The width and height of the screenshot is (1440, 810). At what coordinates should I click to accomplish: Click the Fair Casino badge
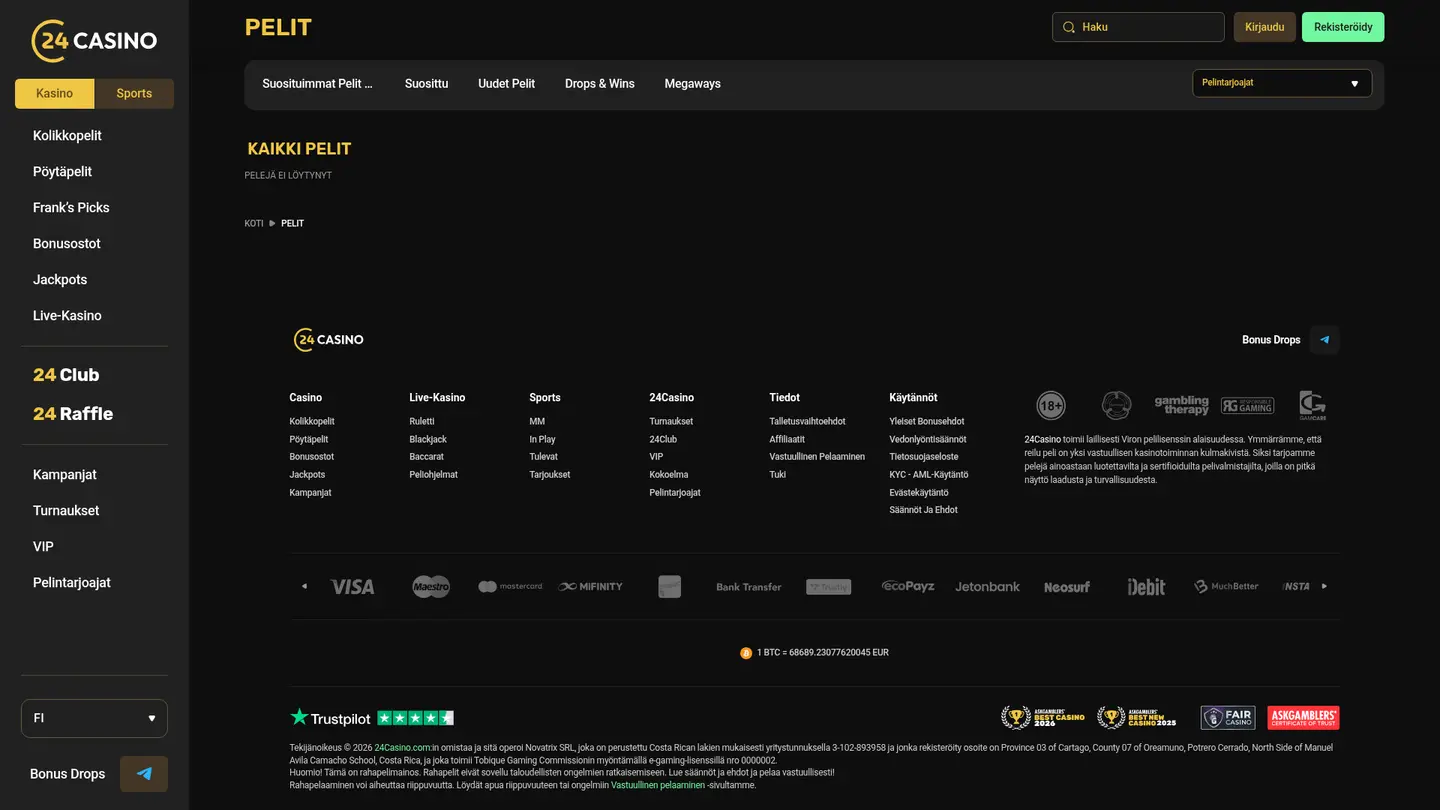1228,718
